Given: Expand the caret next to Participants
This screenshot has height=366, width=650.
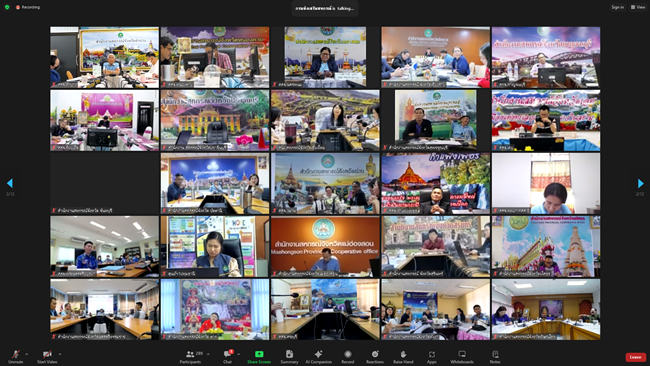Looking at the screenshot, I should pos(208,354).
